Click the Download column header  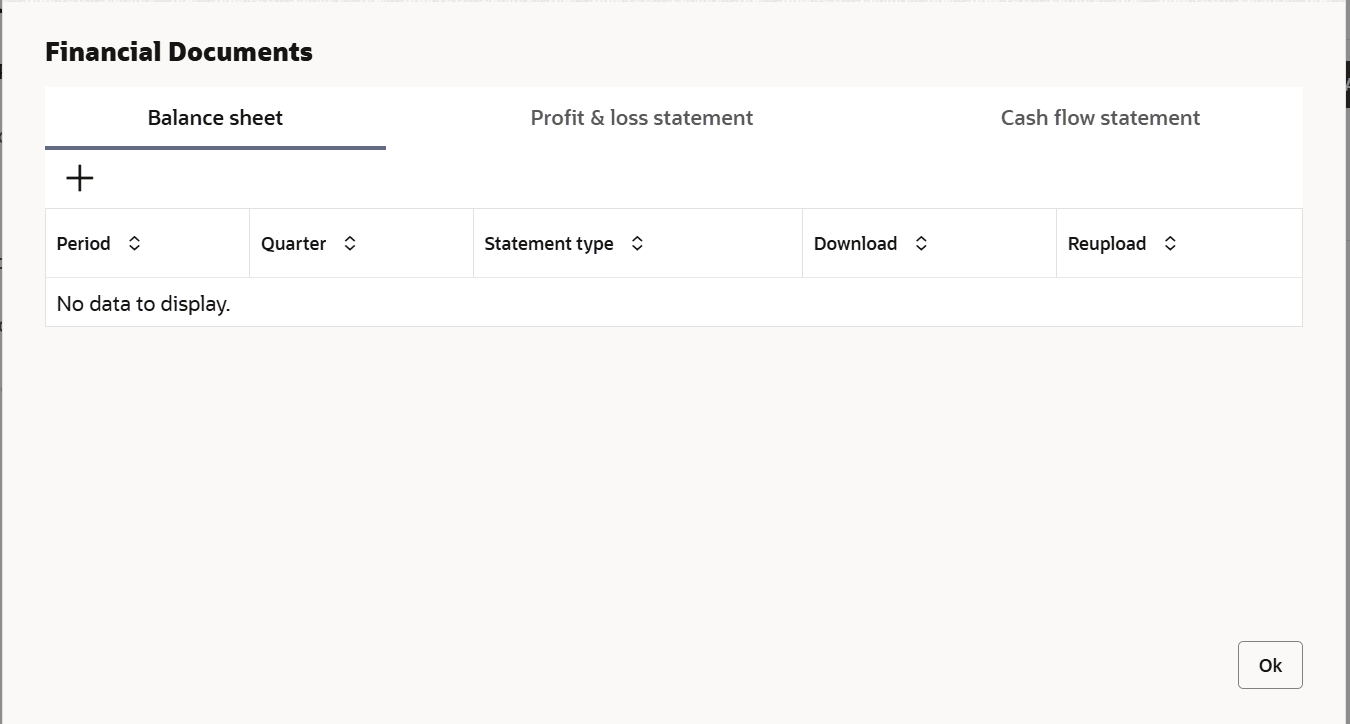856,244
